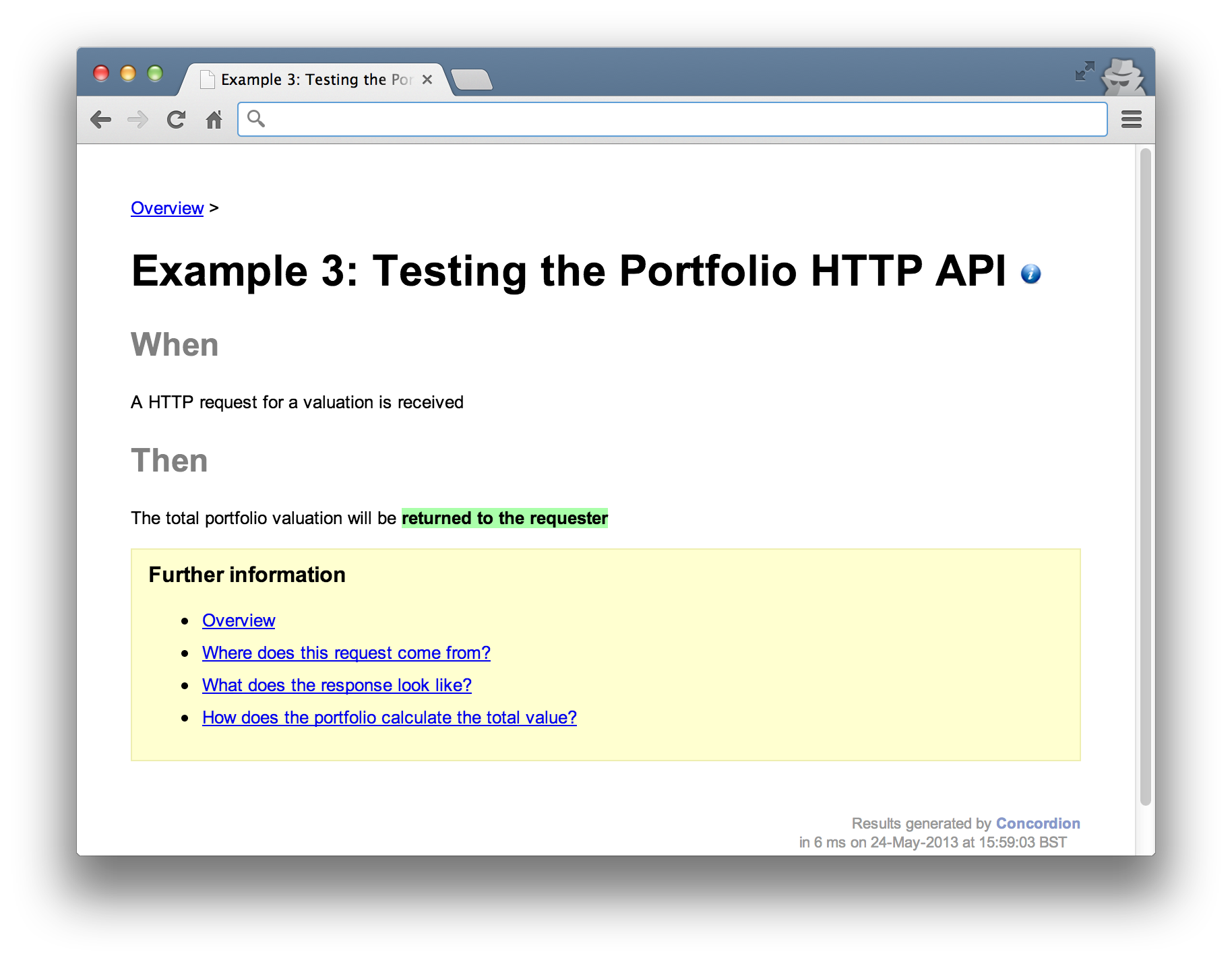The height and width of the screenshot is (962, 1232).
Task: Close the Example 3 tab
Action: point(427,79)
